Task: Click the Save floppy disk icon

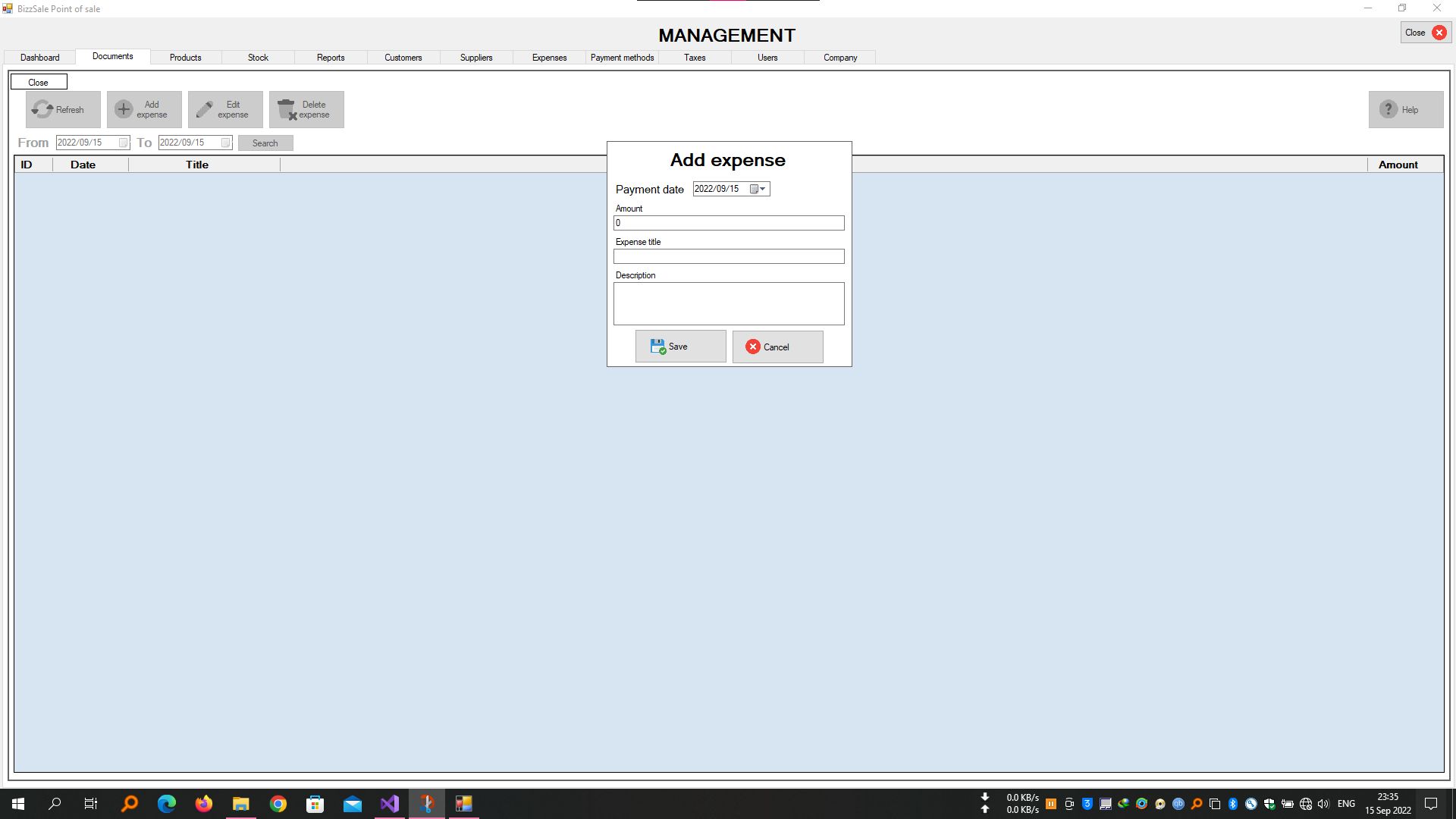Action: pyautogui.click(x=657, y=347)
